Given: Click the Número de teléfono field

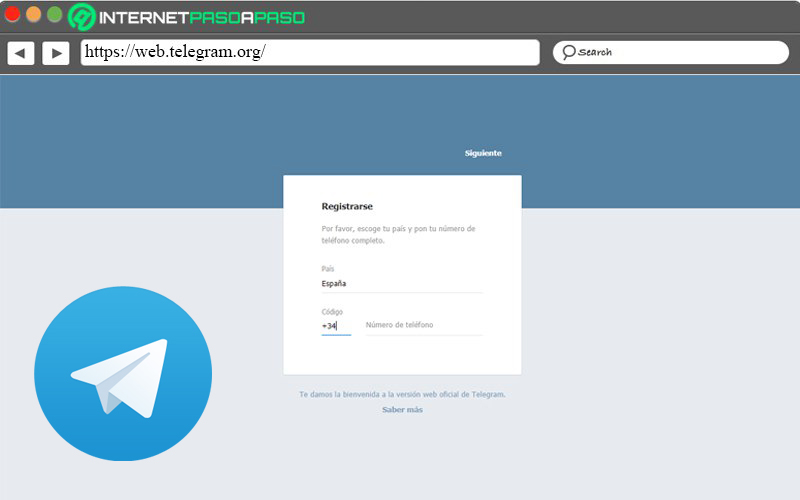Looking at the screenshot, I should click(x=424, y=325).
